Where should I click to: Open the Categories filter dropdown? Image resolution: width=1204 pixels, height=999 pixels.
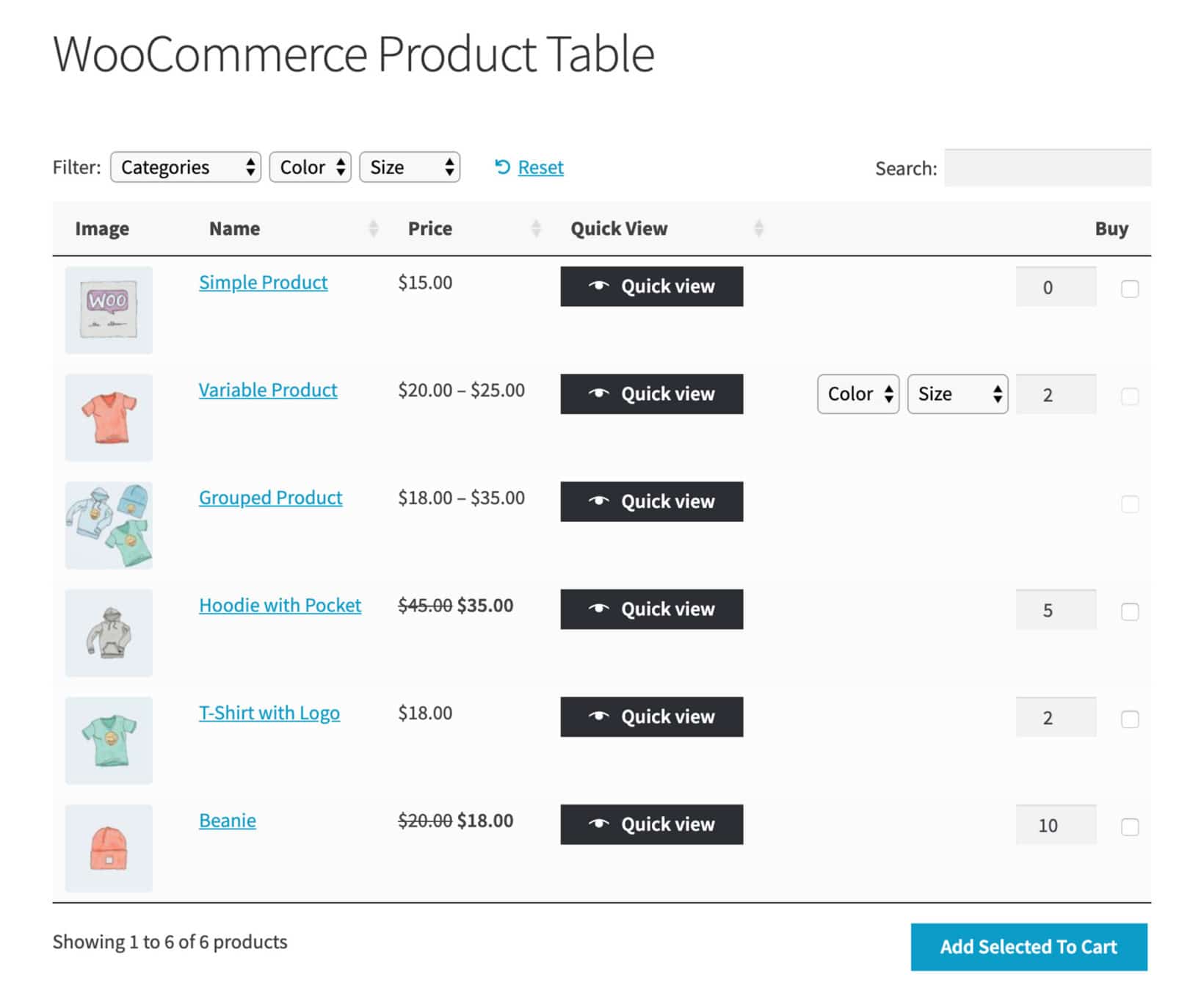tap(185, 167)
